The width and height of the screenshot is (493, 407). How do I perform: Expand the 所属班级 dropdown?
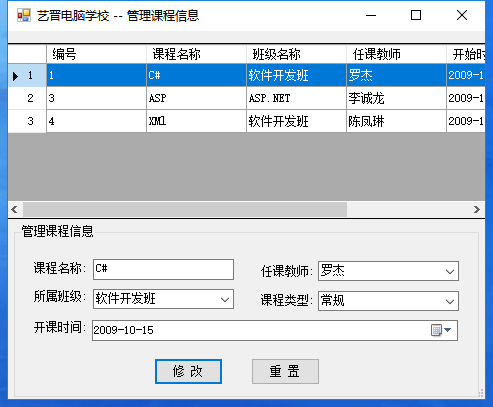(x=225, y=300)
